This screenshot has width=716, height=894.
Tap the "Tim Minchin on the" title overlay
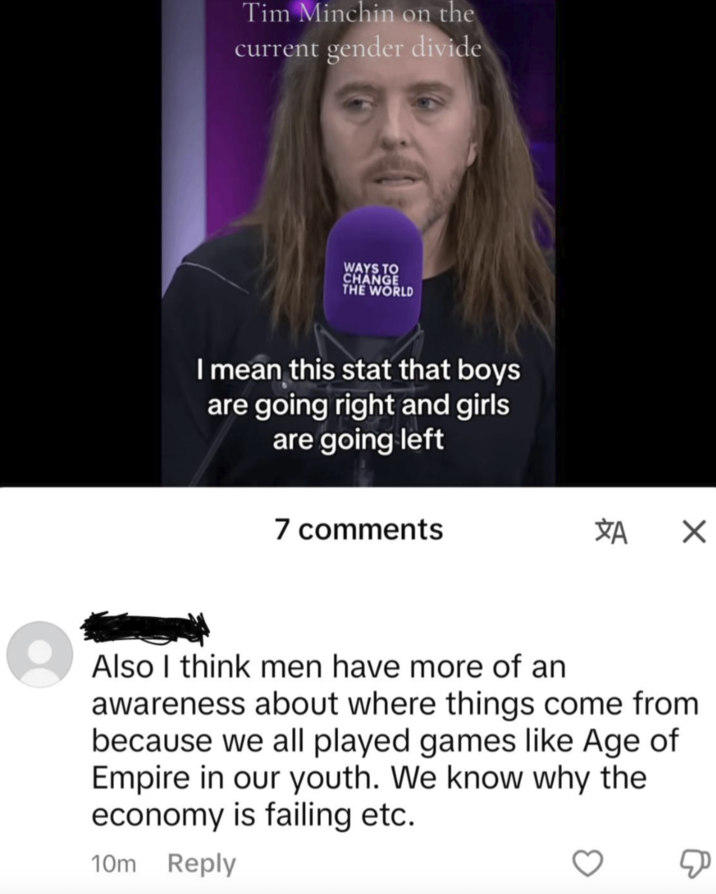359,13
